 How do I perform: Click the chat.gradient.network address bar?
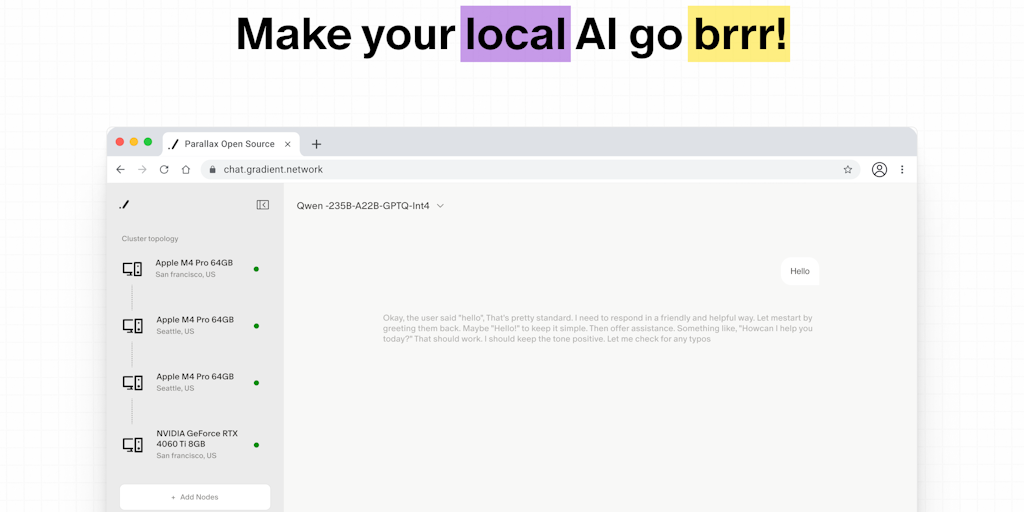[530, 170]
